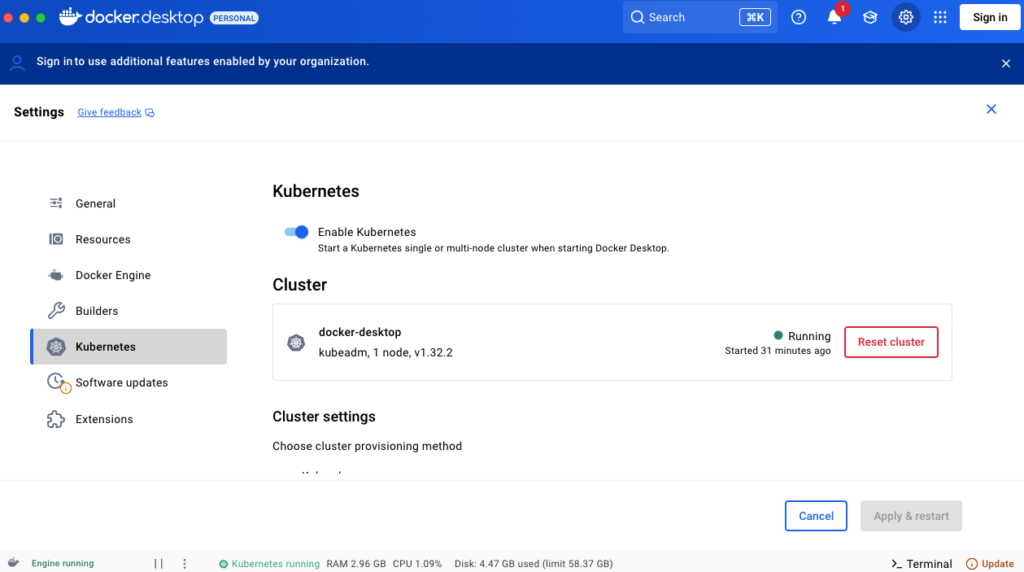Click the Kubernetes running status icon

[223, 564]
